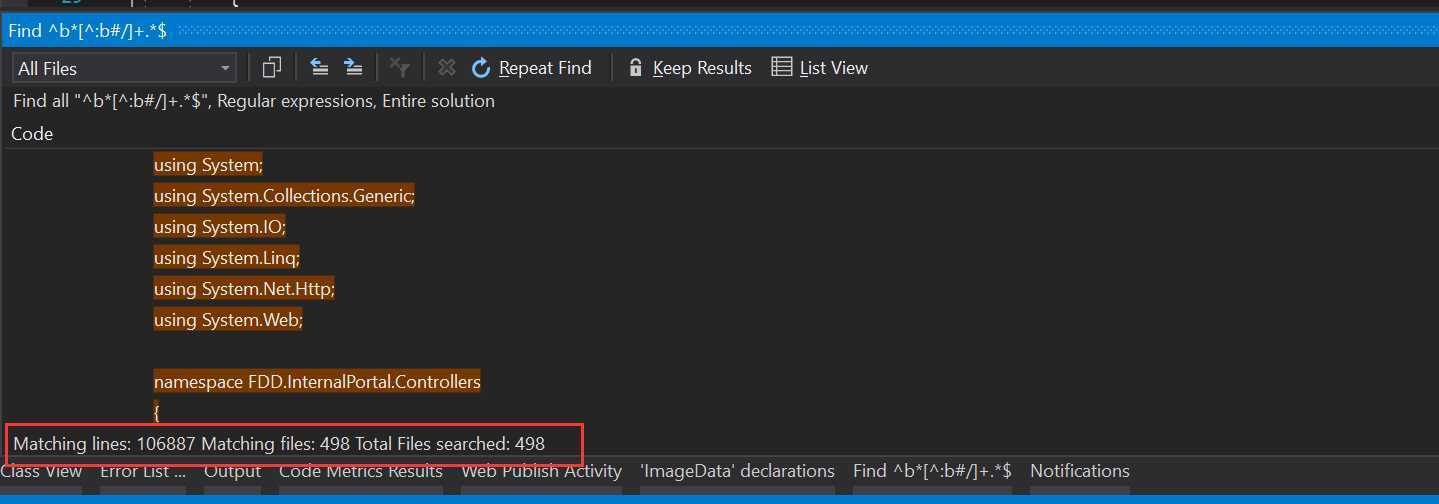This screenshot has height=504, width=1439.
Task: Select the namespace FDD.InternalPortal.Controllers result
Action: click(317, 382)
